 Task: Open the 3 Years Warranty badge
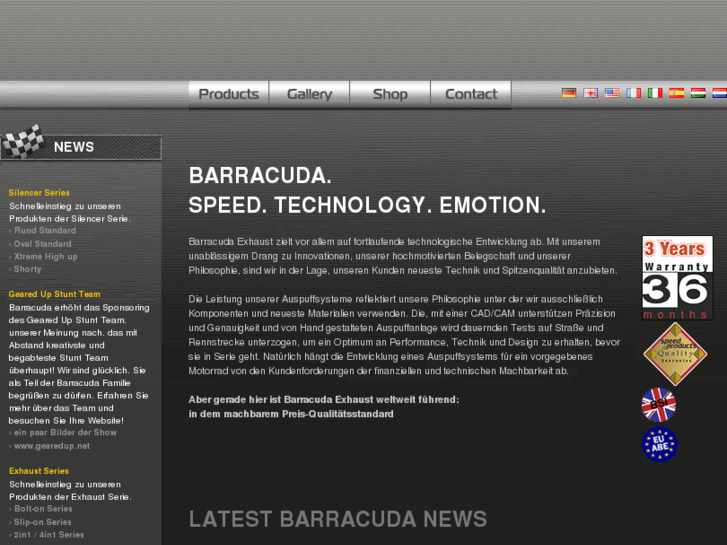click(x=677, y=277)
